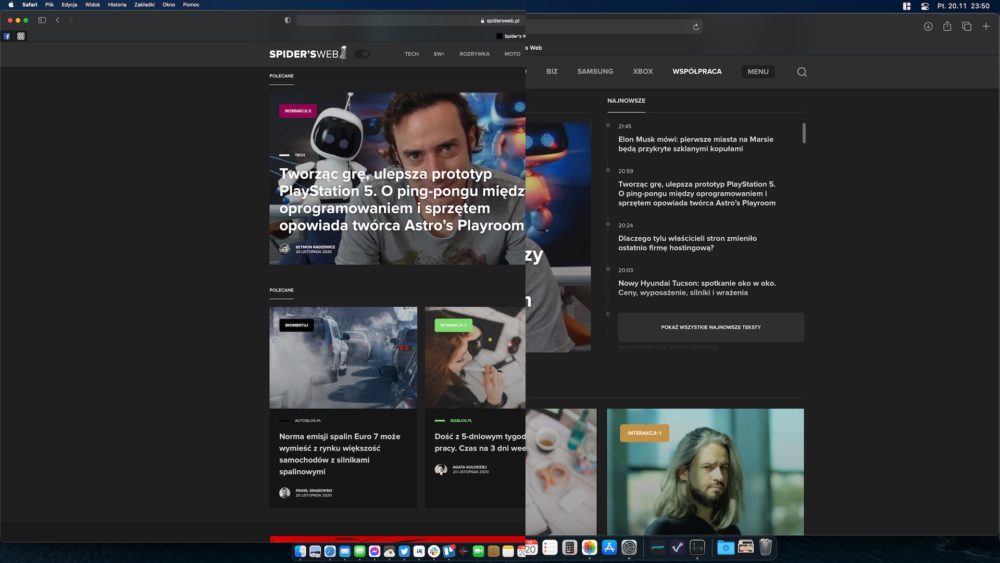Click NAJNOWSZE tab heading
1000x563 pixels.
pos(626,101)
